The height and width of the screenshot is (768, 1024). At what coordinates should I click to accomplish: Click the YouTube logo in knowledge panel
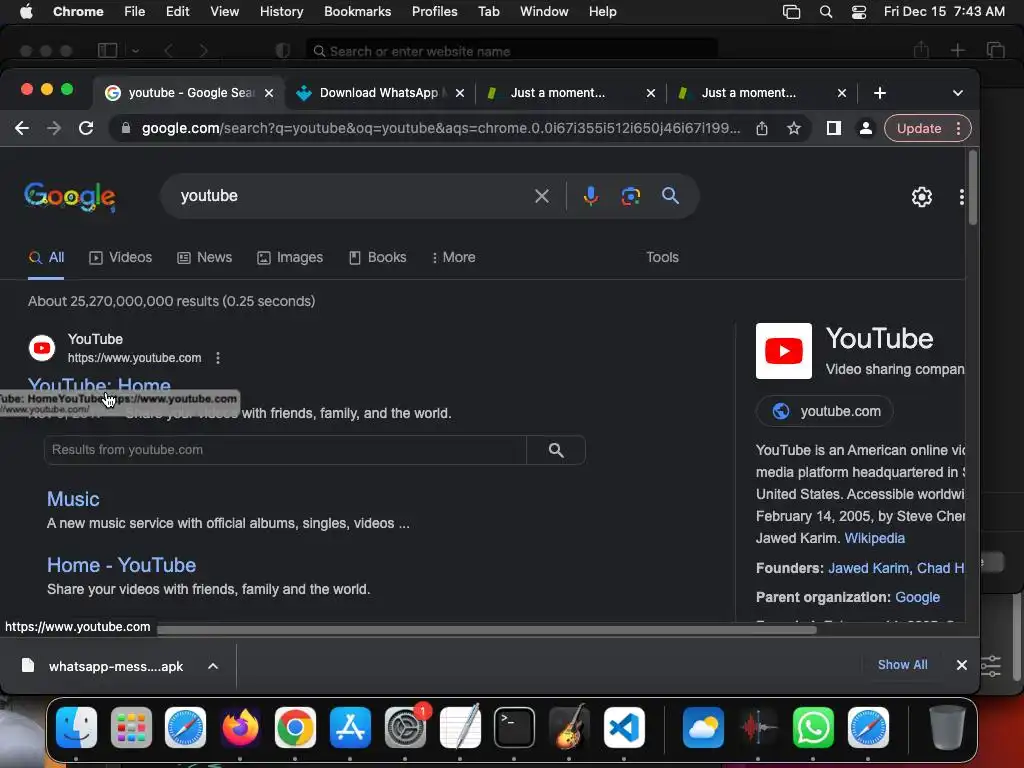(784, 351)
